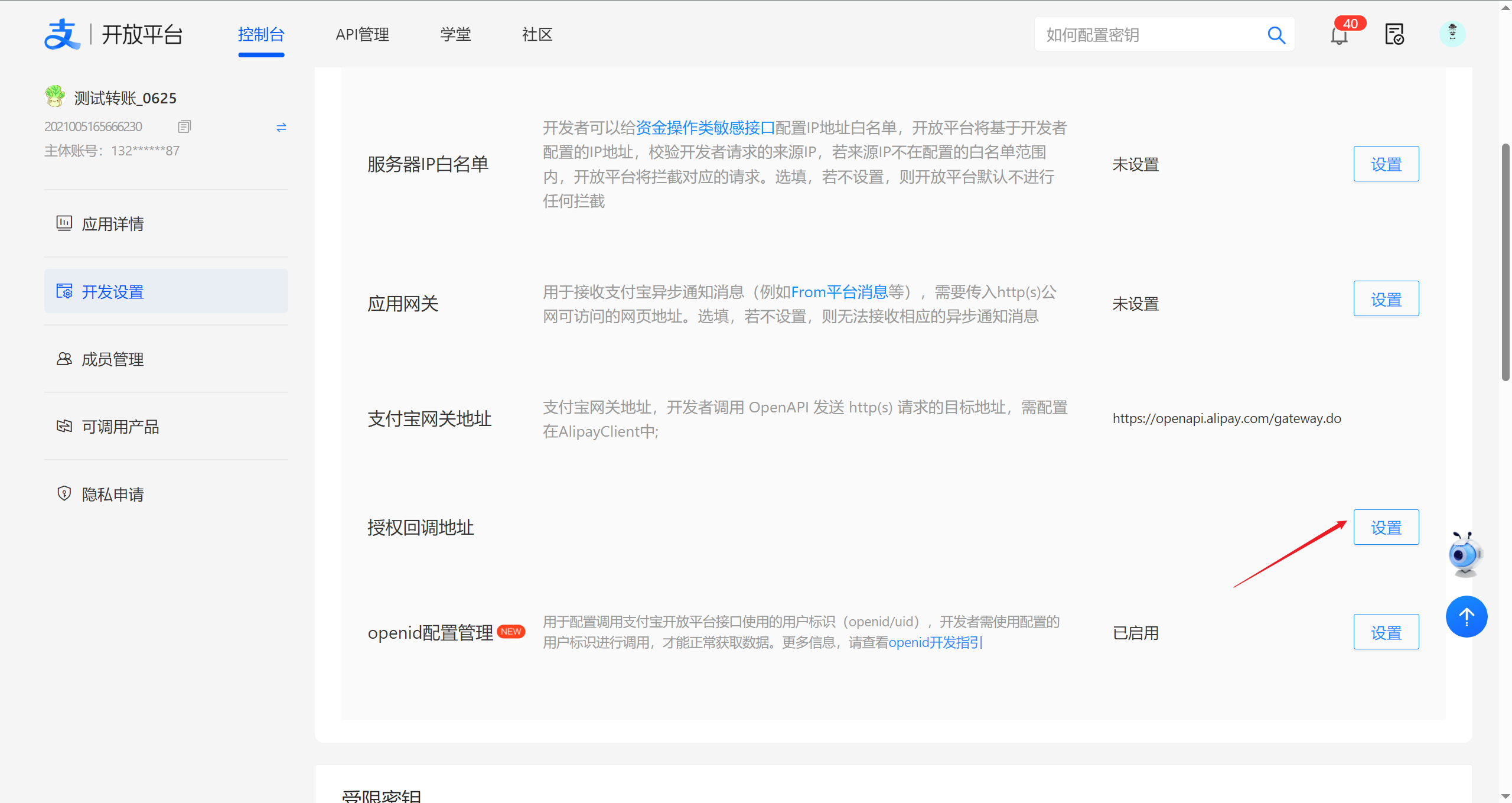Click 设置 for 服务器IP白名单
The image size is (1512, 803).
click(1386, 164)
